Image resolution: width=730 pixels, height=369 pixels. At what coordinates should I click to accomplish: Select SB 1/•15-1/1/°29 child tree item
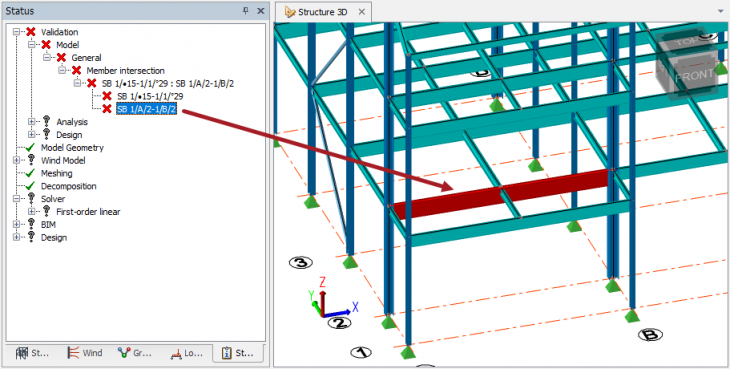150,96
